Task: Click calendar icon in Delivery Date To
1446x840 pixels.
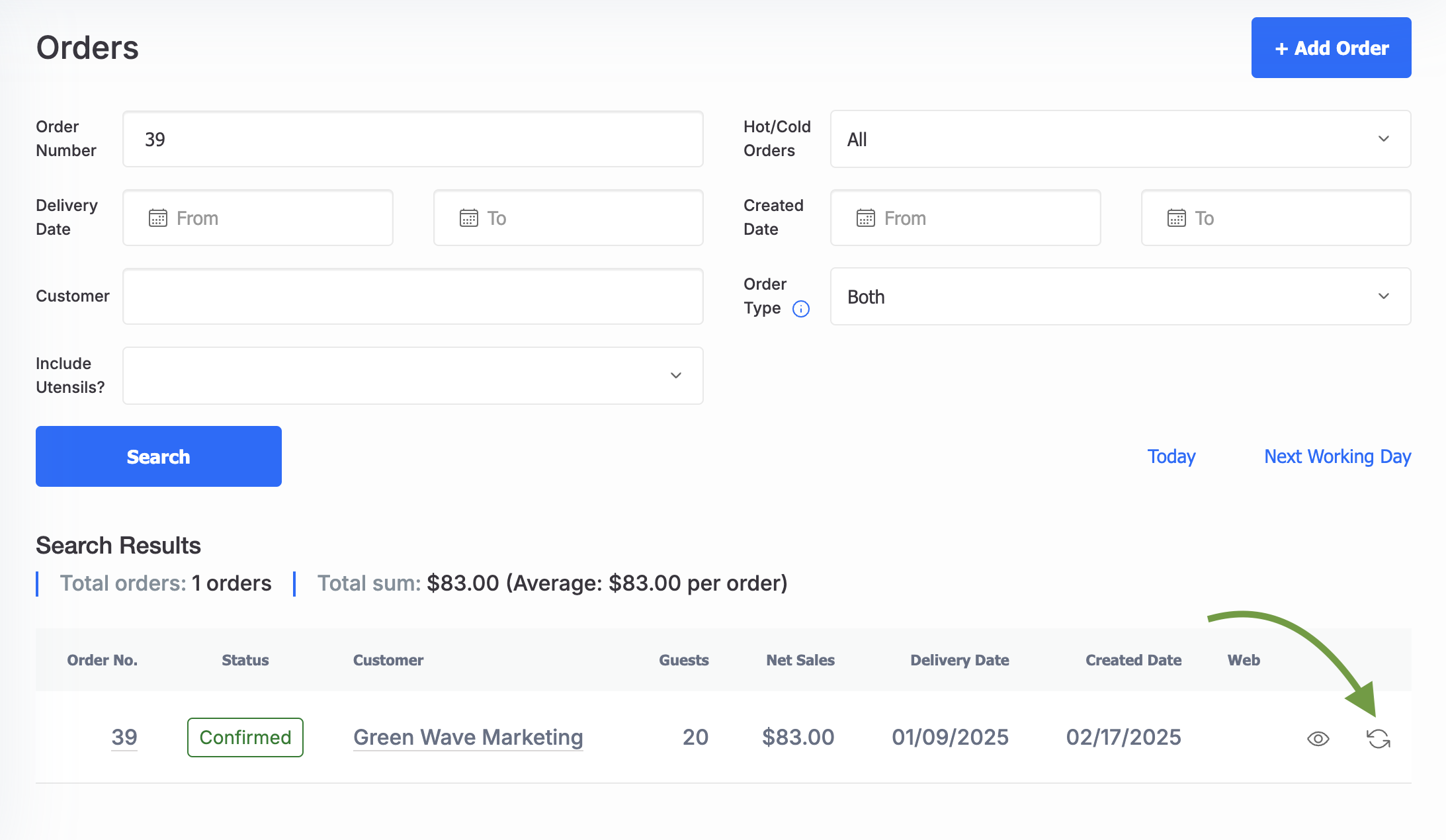Action: [469, 218]
